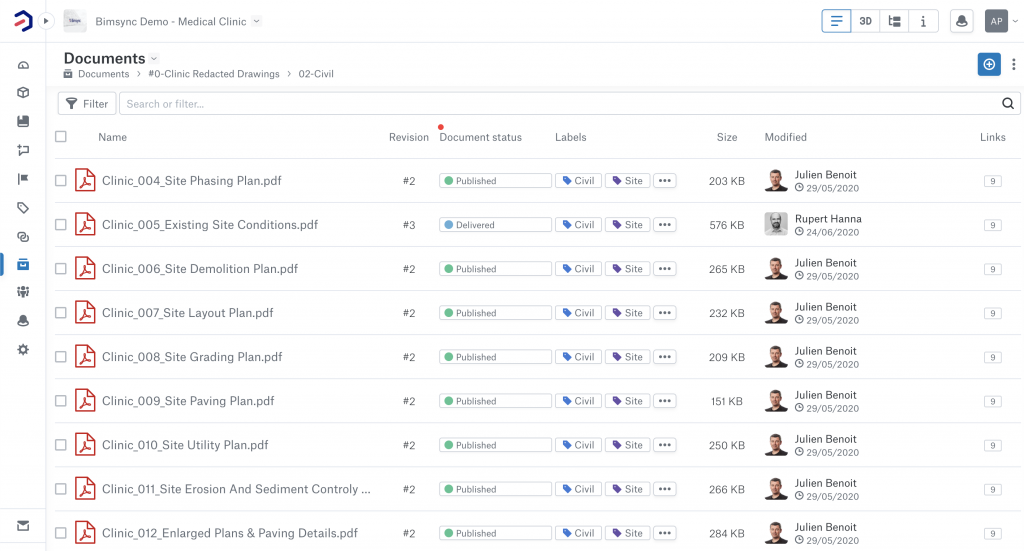Screen dimensions: 1024x551
Task: Sort by the Name column header
Action: click(x=112, y=137)
